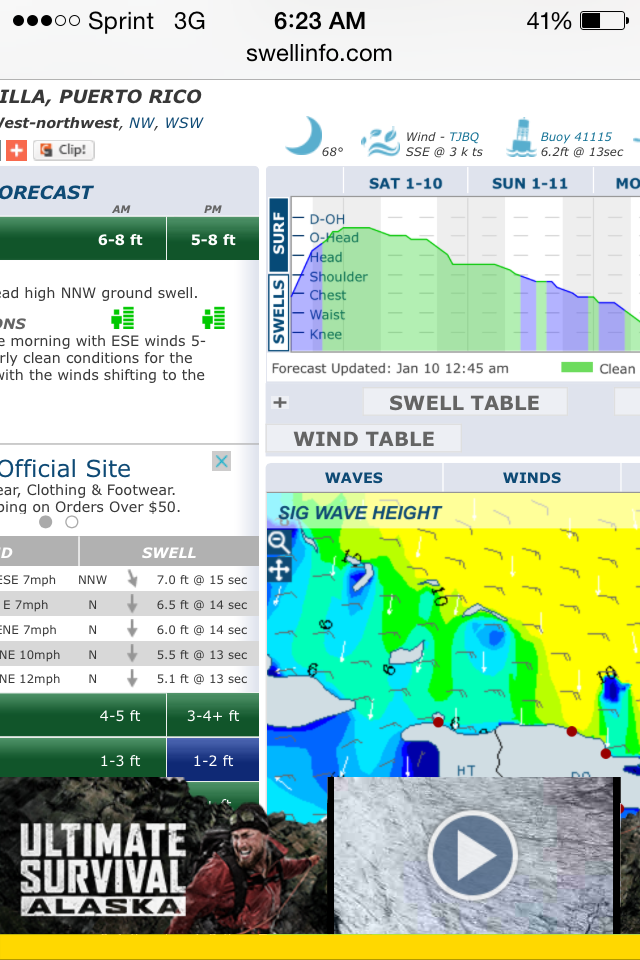The height and width of the screenshot is (960, 640).
Task: Click the ESE 7mph wind cell
Action: click(x=28, y=579)
